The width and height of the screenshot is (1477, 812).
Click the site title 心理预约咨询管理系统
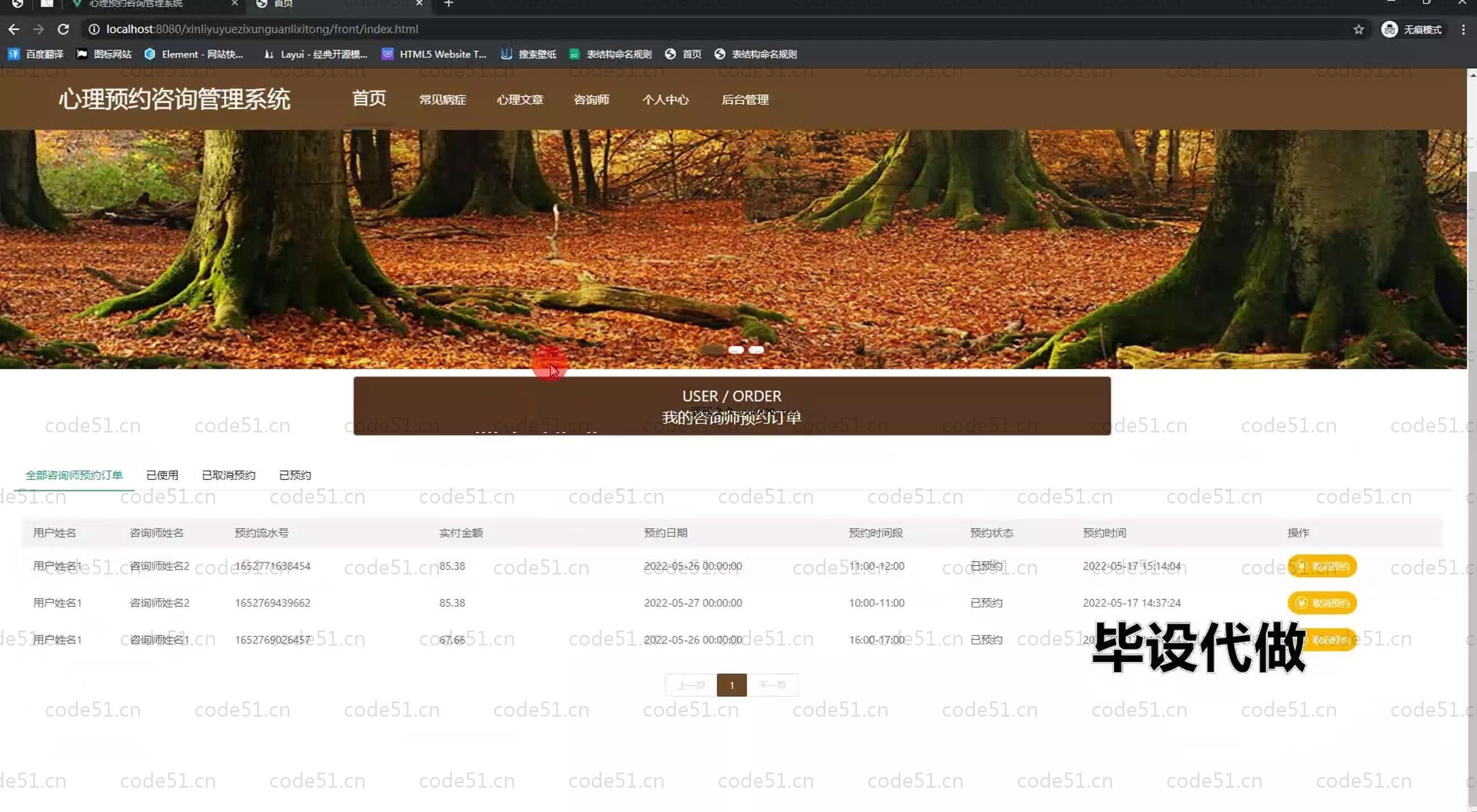[174, 99]
